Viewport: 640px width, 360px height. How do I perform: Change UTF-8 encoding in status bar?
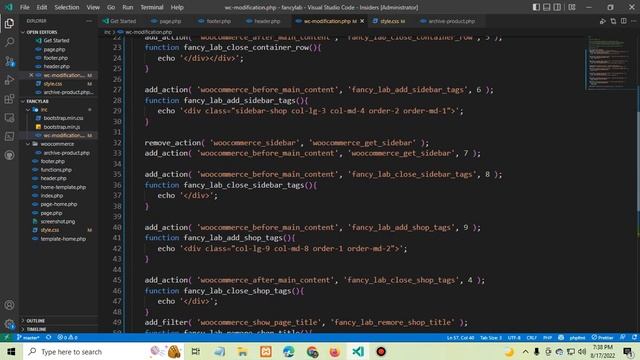[x=514, y=338]
